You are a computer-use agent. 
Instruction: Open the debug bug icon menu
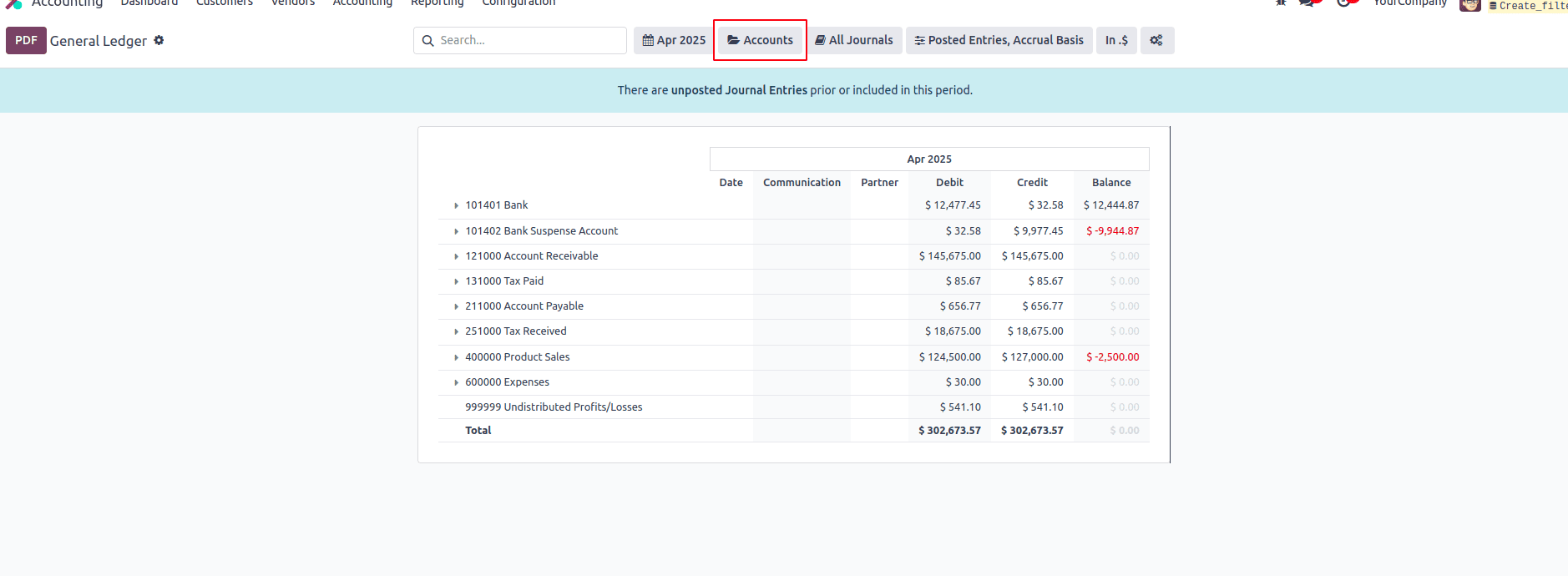[1281, 3]
